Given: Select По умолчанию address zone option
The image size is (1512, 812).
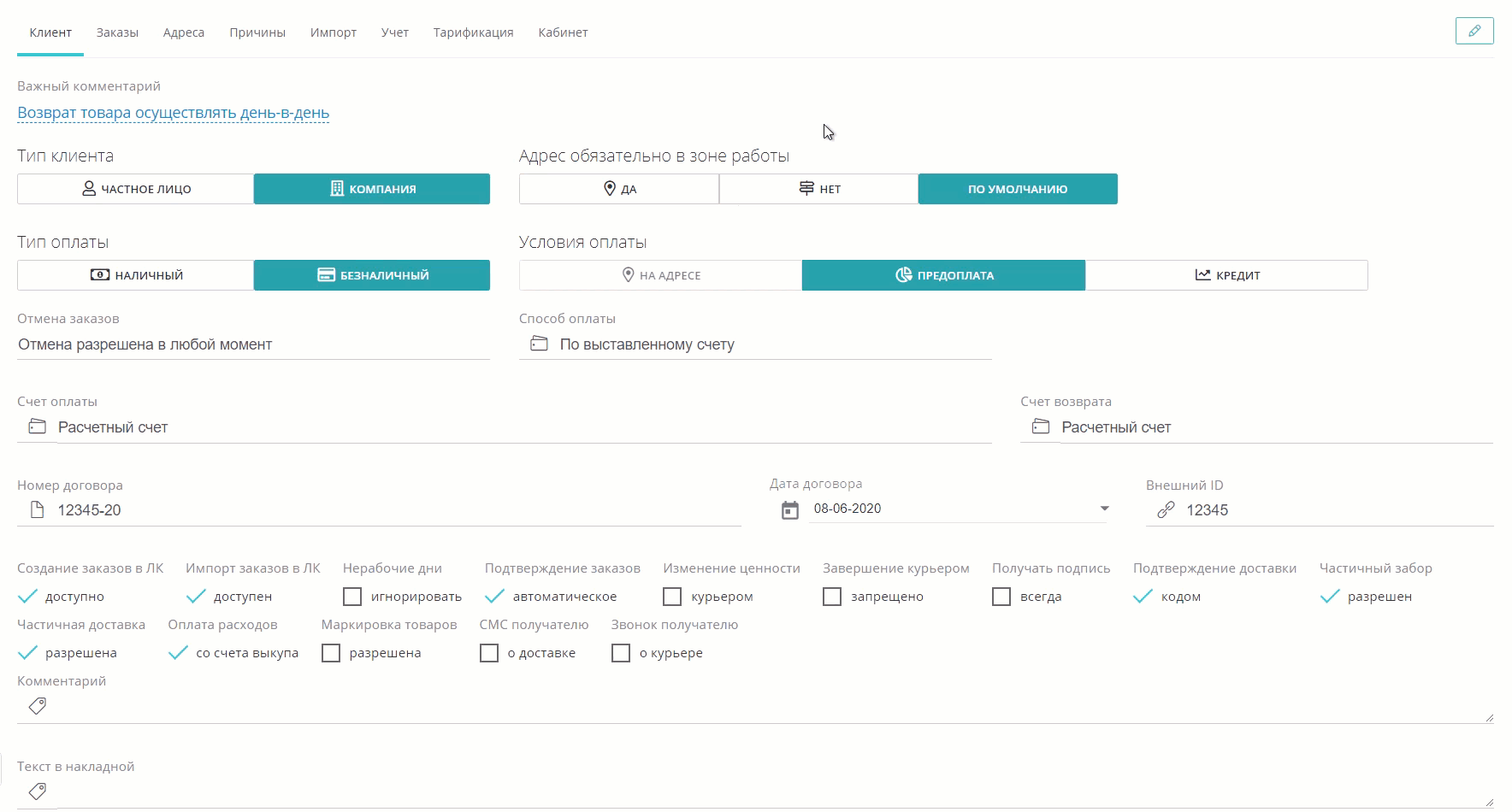Looking at the screenshot, I should (x=1018, y=189).
